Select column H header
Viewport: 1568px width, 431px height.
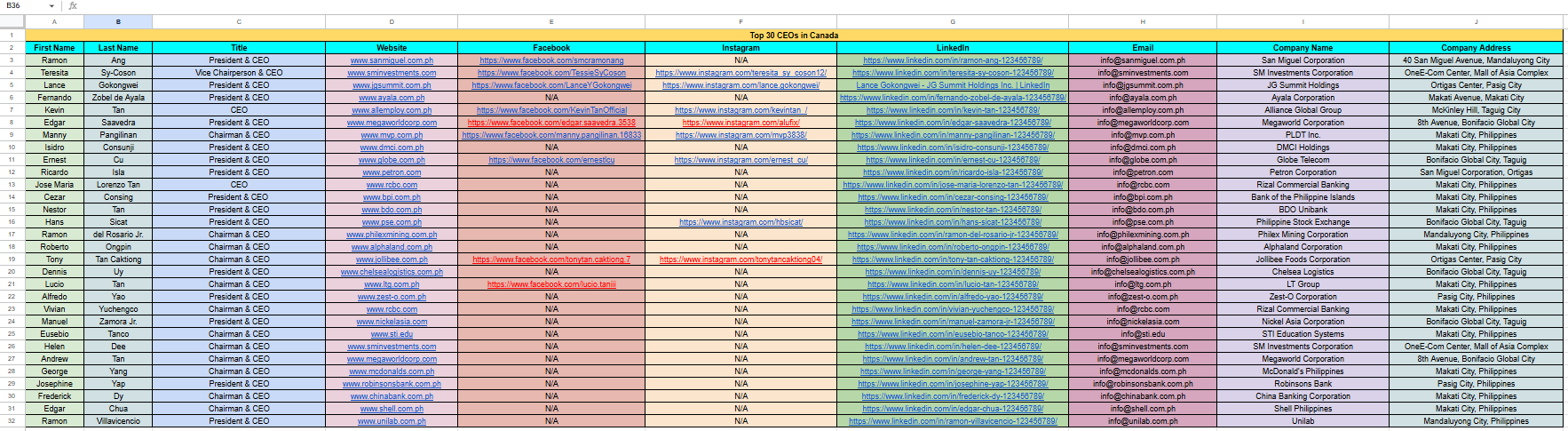pos(1143,21)
